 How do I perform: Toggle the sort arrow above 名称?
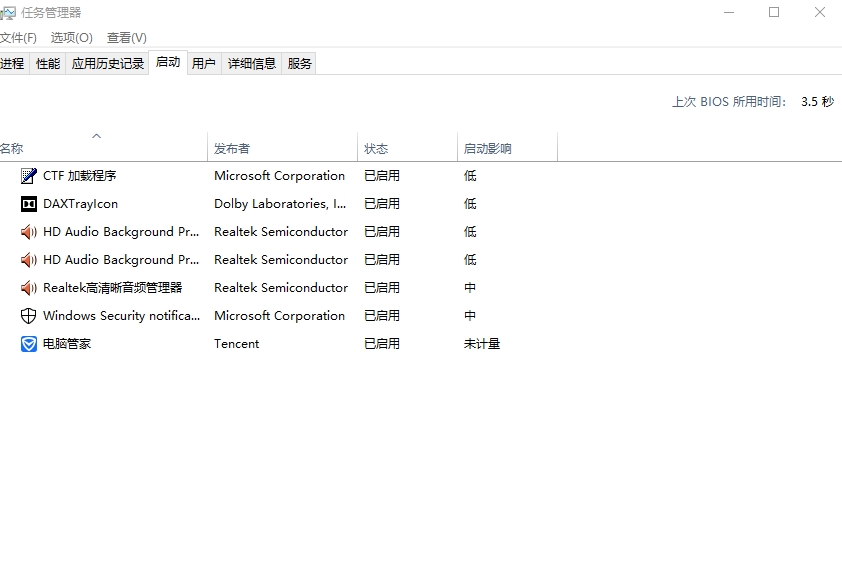(x=97, y=136)
